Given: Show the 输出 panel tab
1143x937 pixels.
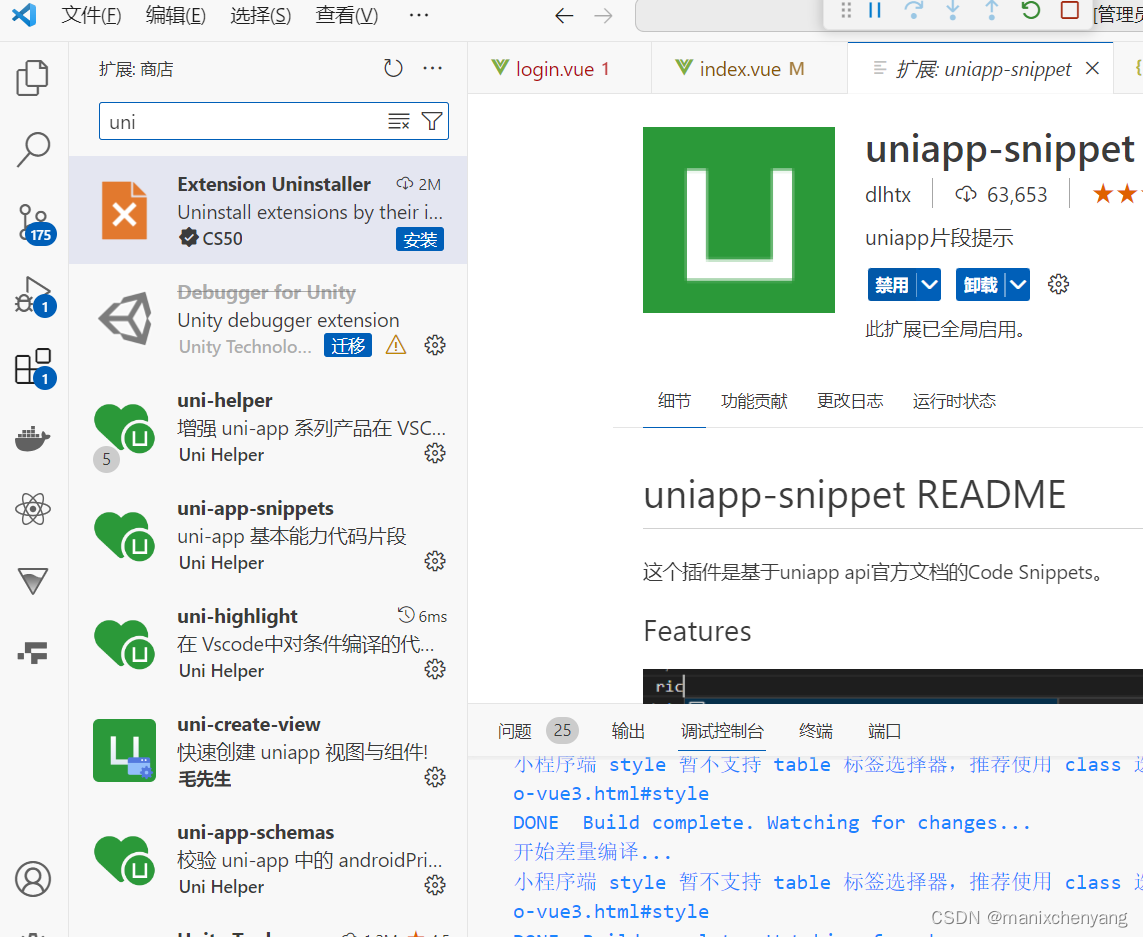Looking at the screenshot, I should [628, 731].
